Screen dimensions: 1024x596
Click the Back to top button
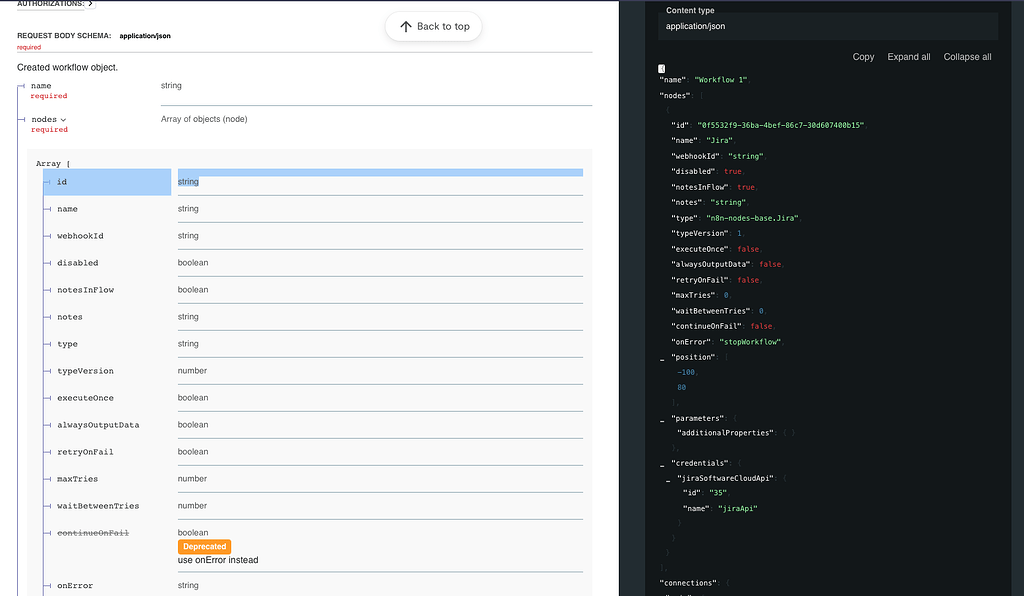point(433,27)
